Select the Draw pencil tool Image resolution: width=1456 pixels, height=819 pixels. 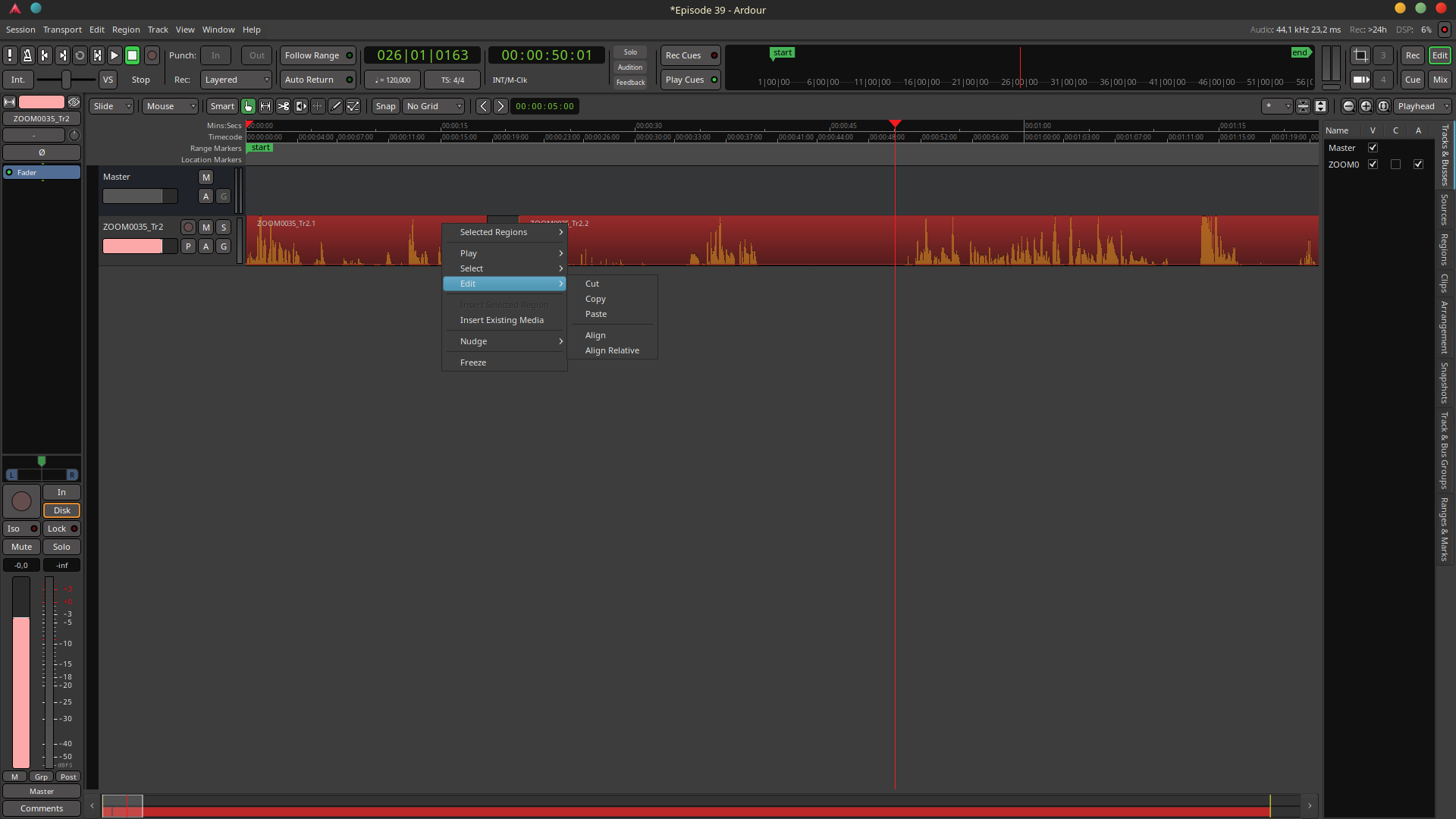coord(335,106)
